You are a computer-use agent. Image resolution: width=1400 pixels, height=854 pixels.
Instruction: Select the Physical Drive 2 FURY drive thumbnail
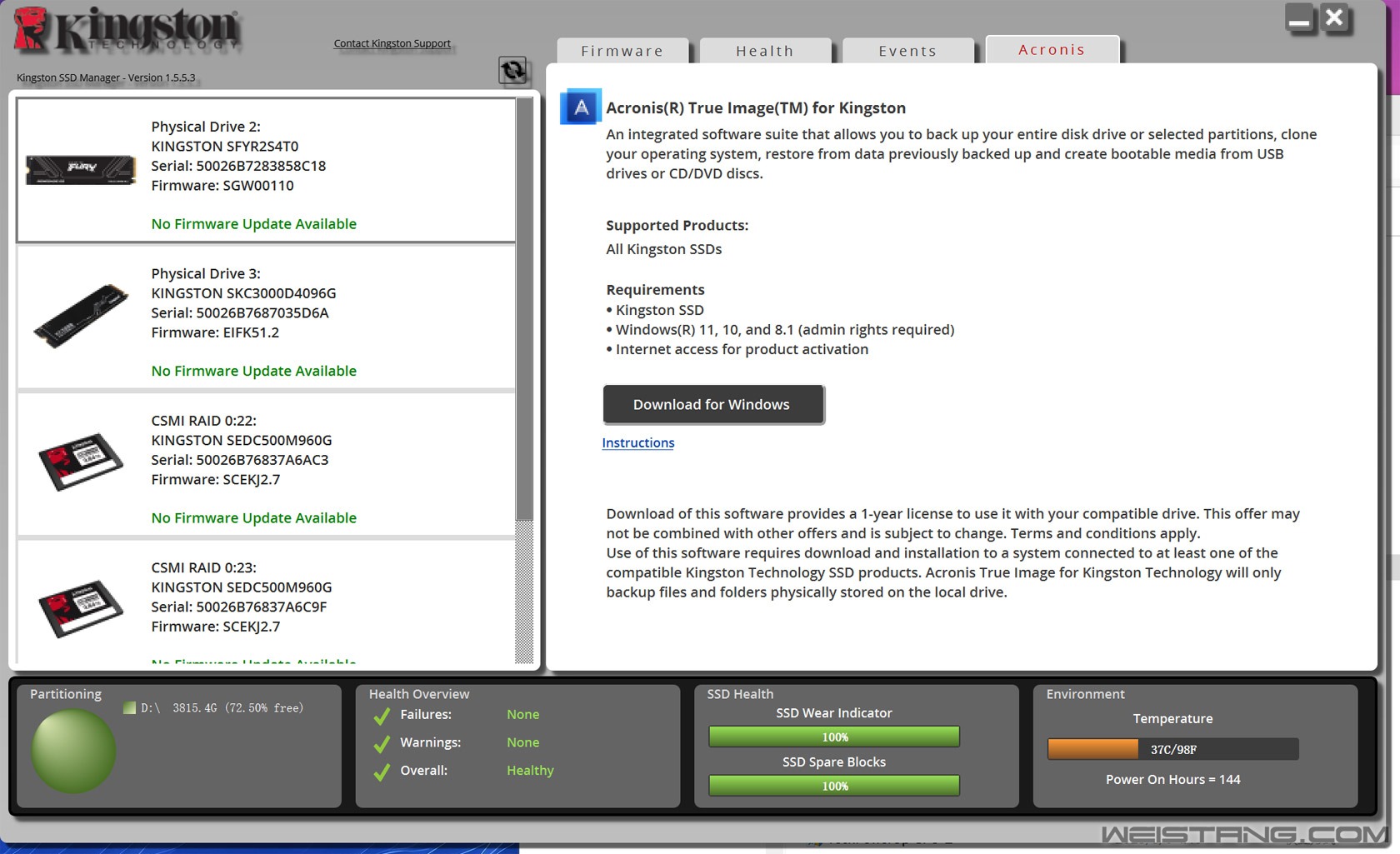(80, 169)
